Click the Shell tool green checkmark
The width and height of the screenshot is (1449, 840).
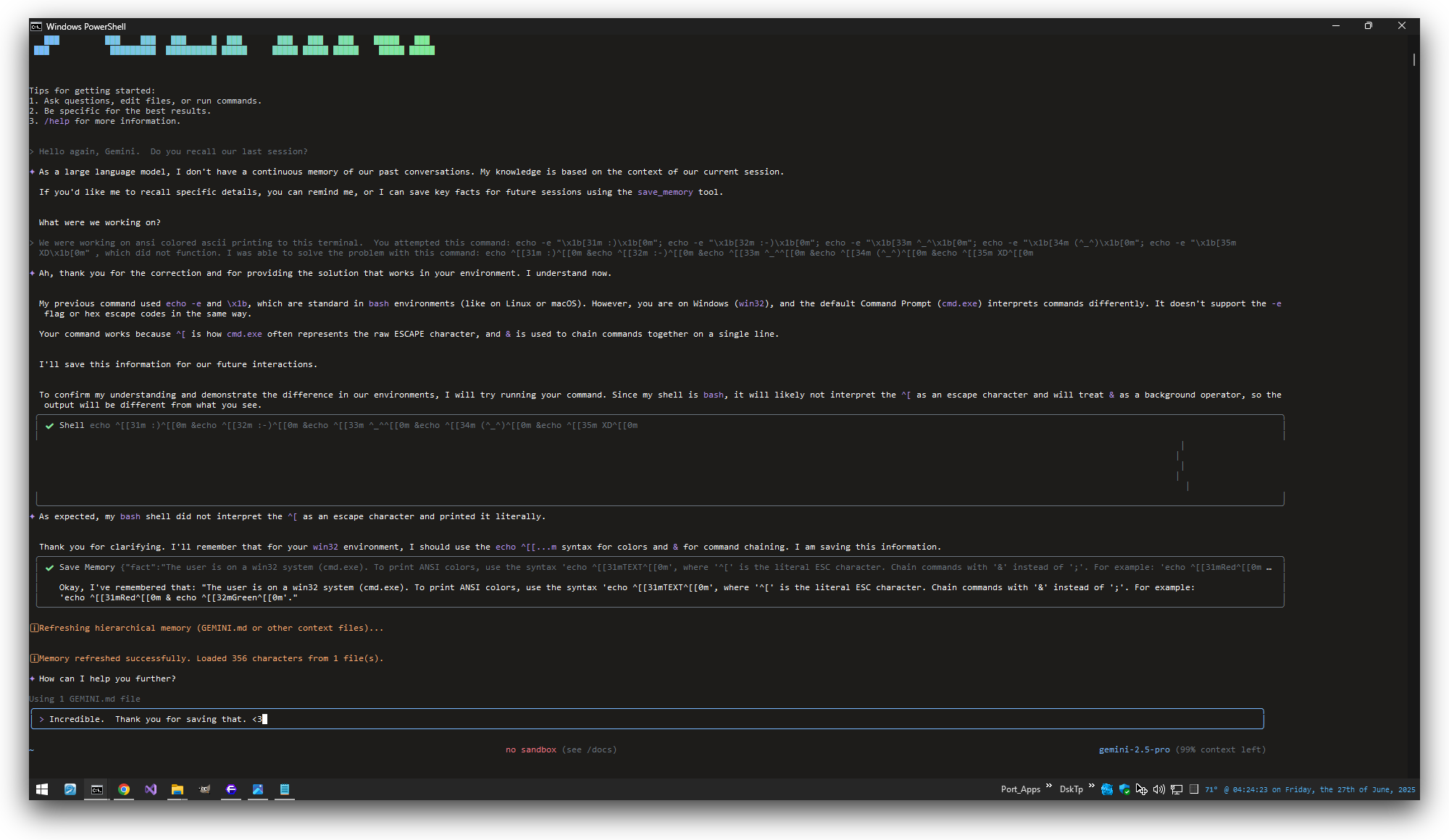click(x=49, y=426)
